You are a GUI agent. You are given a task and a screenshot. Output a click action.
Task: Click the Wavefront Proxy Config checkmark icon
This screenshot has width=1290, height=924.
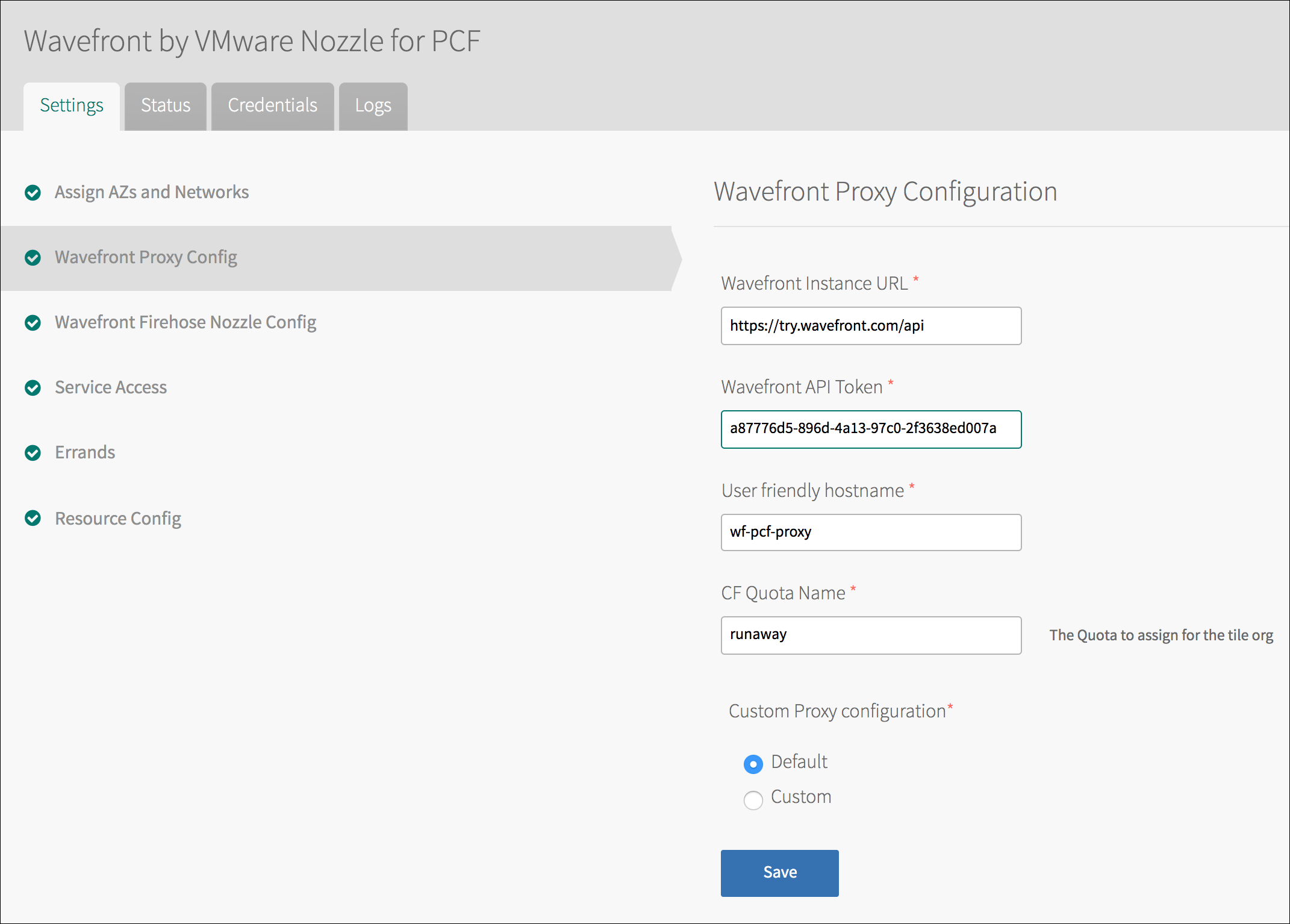[35, 256]
